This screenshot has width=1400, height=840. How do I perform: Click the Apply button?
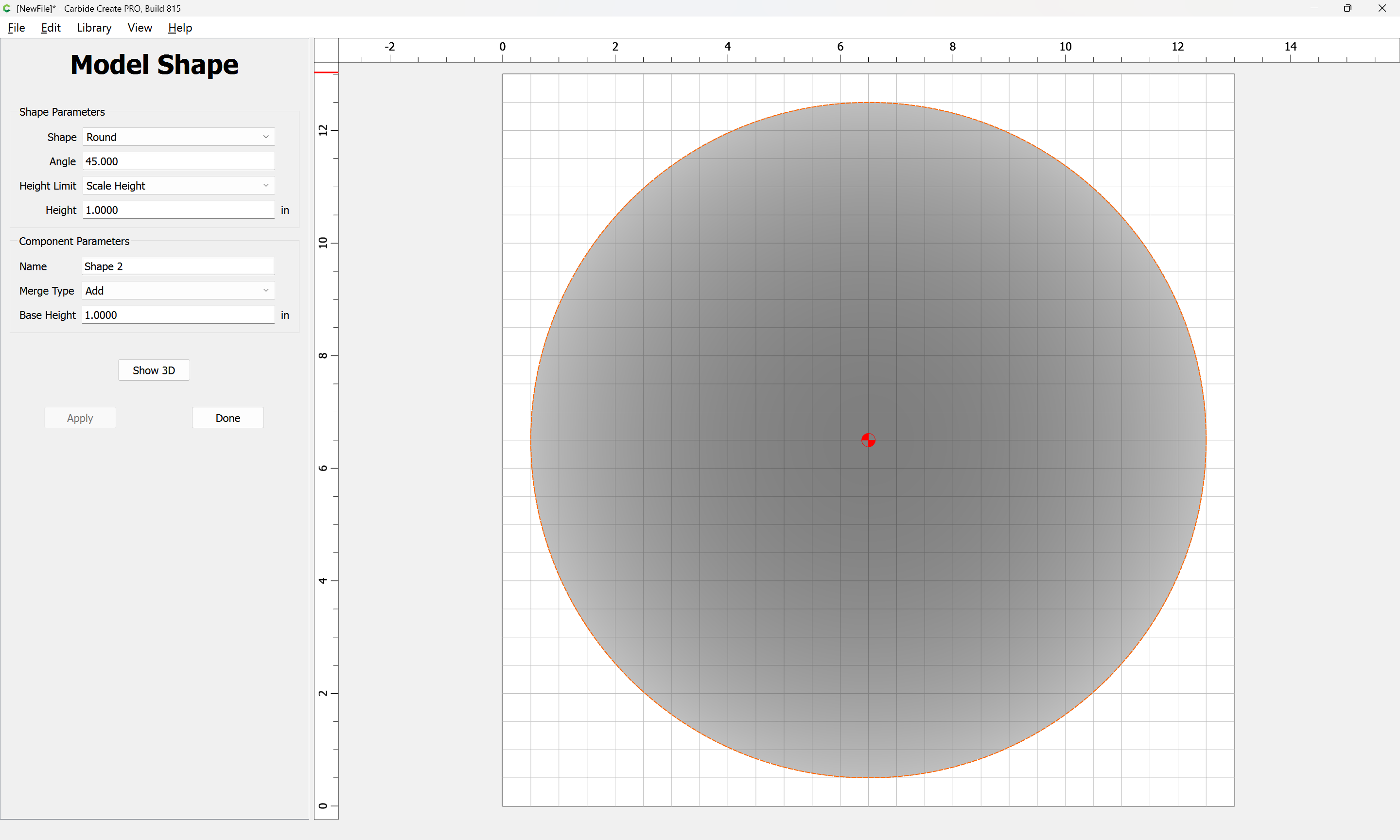pos(80,418)
